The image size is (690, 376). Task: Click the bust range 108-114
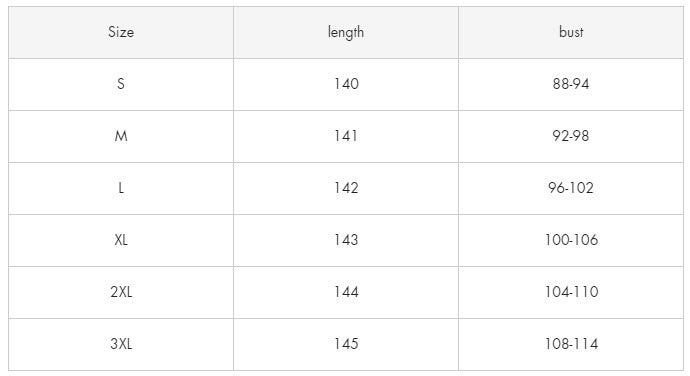[x=571, y=344]
